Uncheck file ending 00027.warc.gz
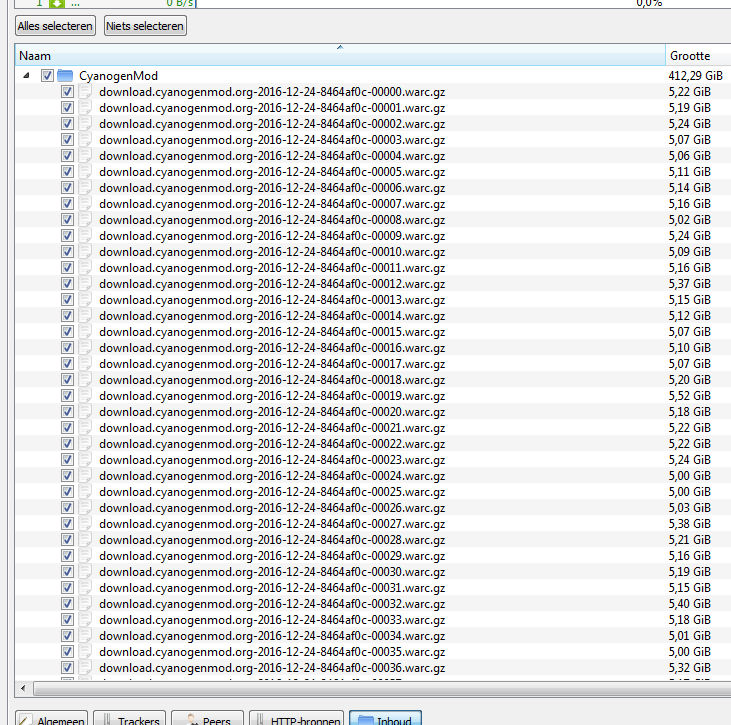 (x=67, y=524)
